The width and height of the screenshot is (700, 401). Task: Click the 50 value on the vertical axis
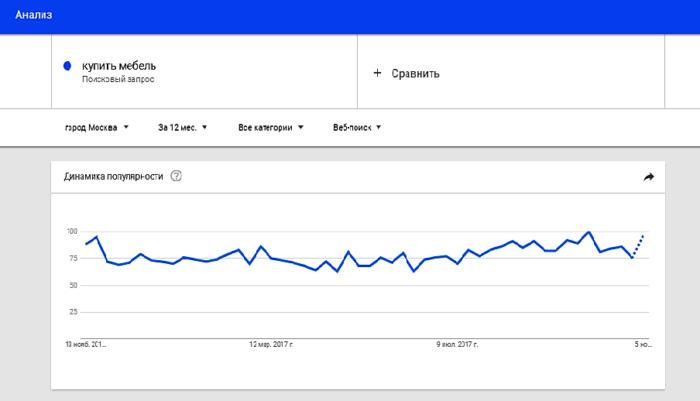coord(73,286)
